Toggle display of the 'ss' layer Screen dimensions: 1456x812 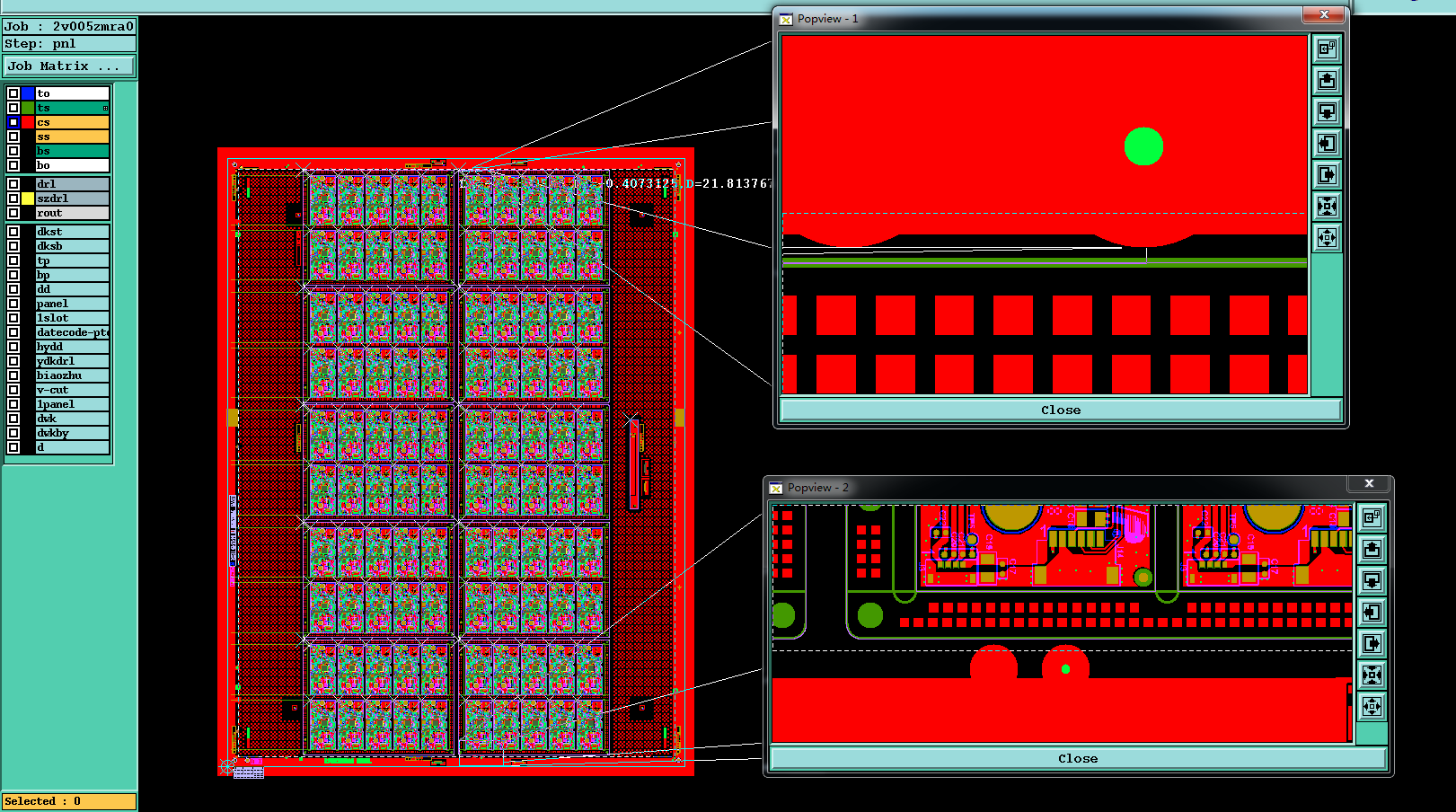tap(13, 137)
